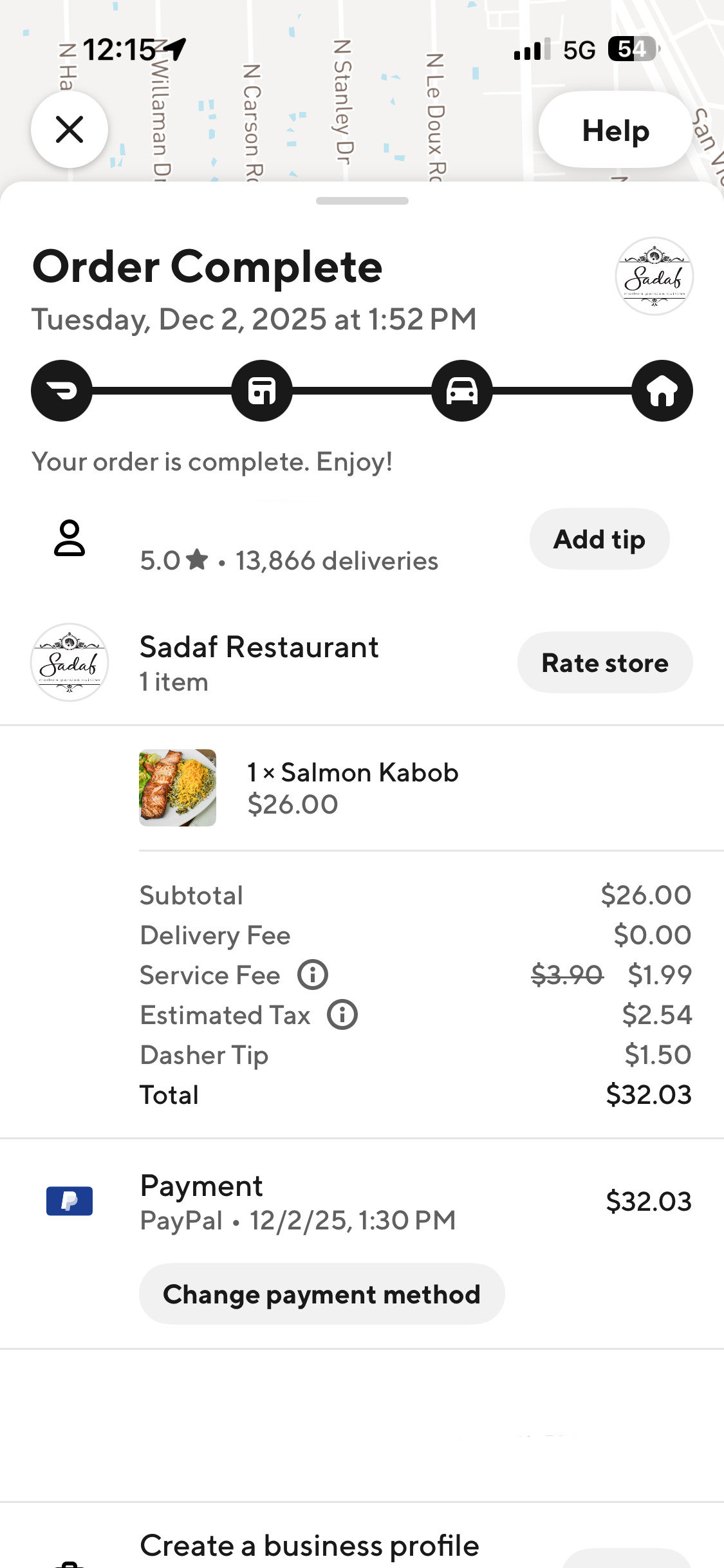This screenshot has width=724, height=1568.
Task: Tap the store pickup progress icon
Action: pos(262,391)
